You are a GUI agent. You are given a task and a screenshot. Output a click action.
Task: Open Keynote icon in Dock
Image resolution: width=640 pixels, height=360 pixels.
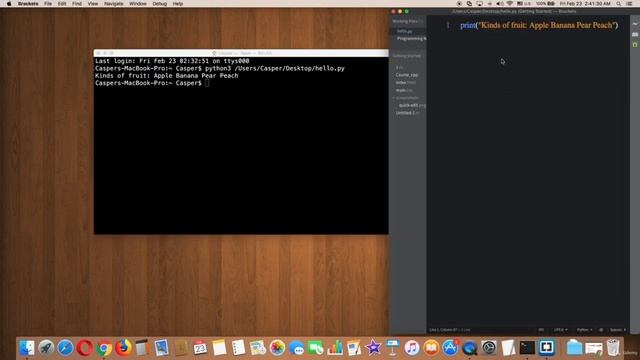(x=392, y=348)
